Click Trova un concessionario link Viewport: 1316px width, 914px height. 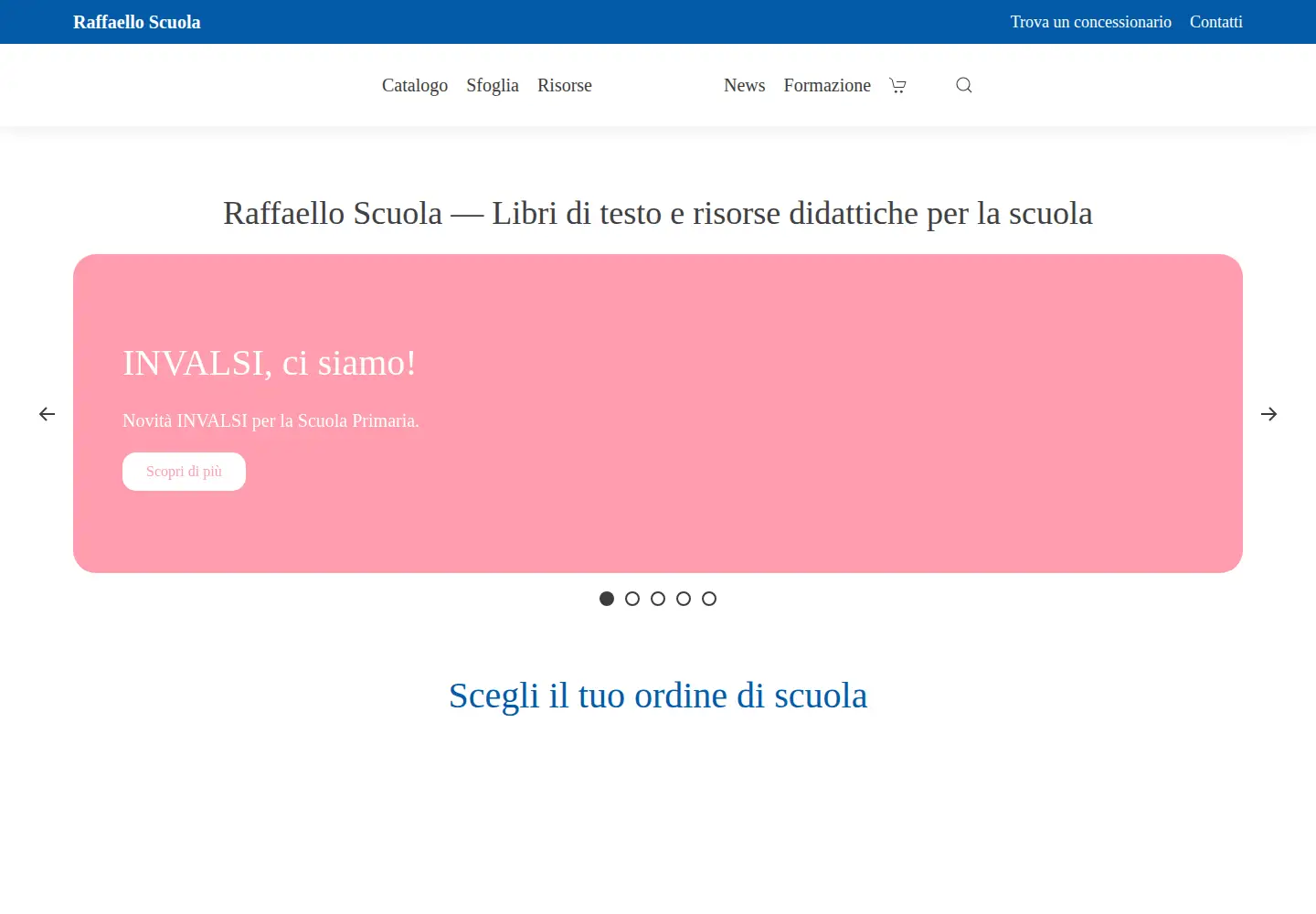click(1091, 22)
